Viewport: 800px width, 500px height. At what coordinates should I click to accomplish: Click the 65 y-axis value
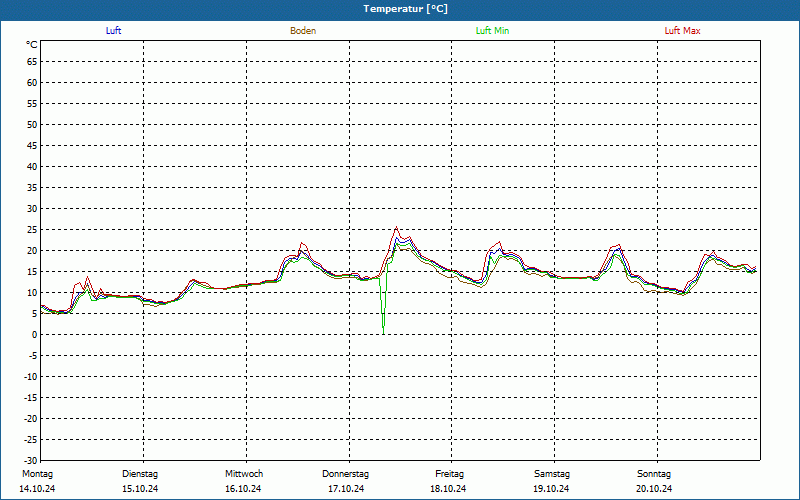(32, 62)
